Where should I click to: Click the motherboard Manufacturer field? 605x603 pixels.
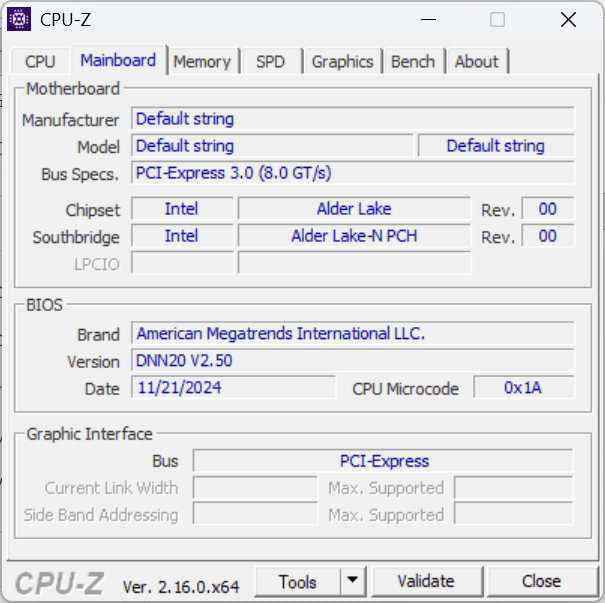353,119
